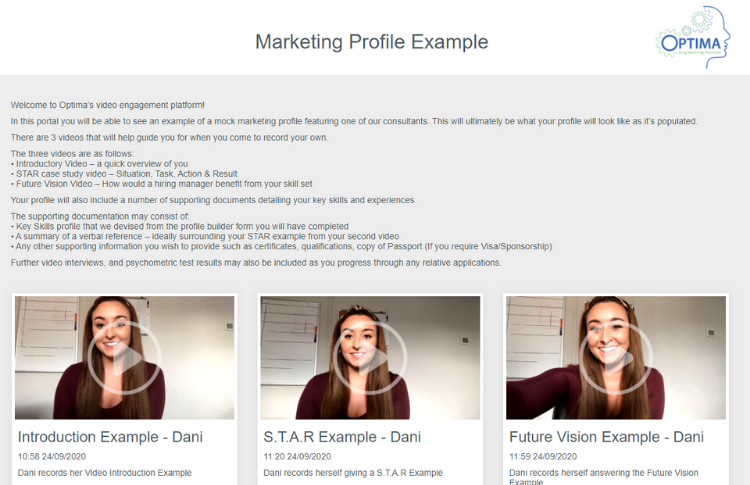Click the 'Introductory Video' bullet line
The width and height of the screenshot is (750, 485).
[x=99, y=164]
